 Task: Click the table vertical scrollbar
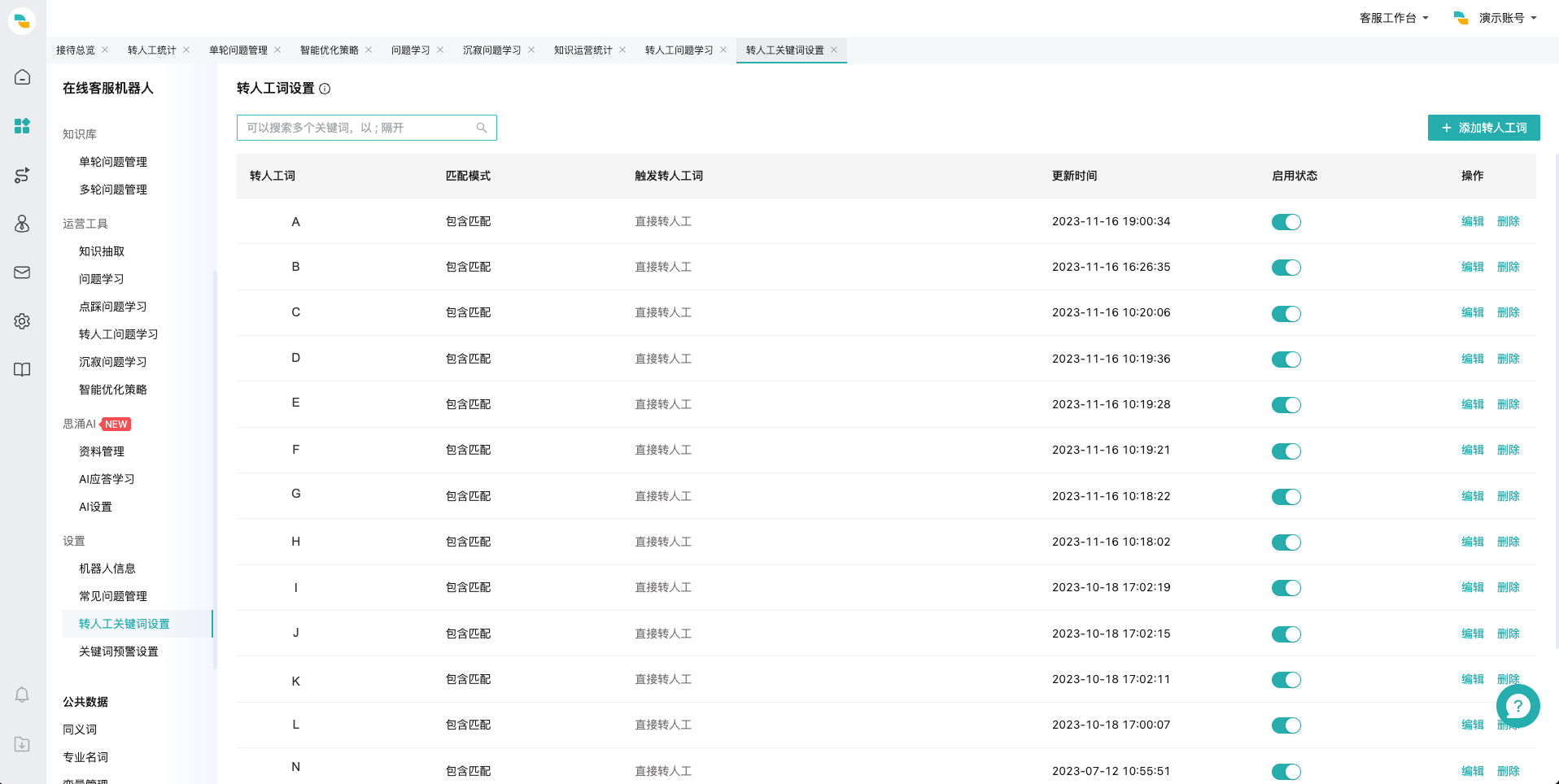1556,400
